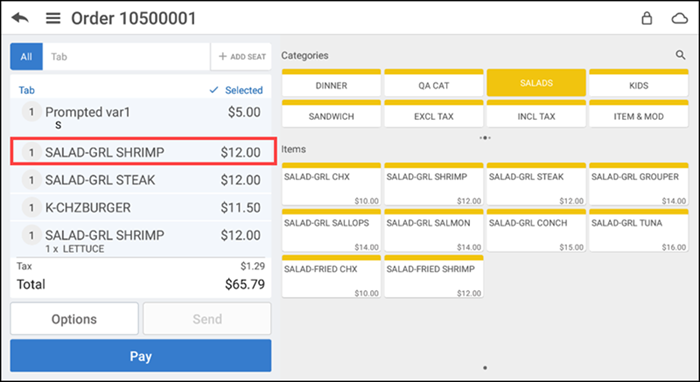Image resolution: width=700 pixels, height=382 pixels.
Task: Select the Prompted var1 order line
Action: tap(141, 117)
